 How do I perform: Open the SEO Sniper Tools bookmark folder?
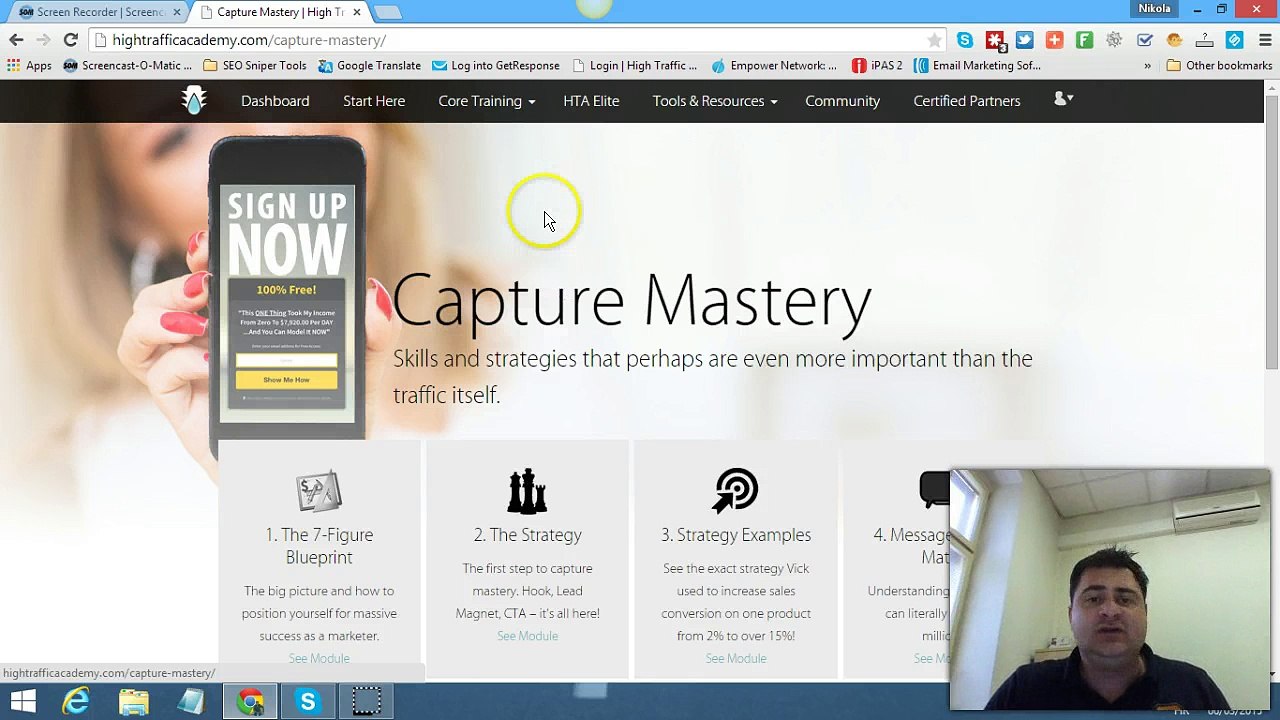tap(255, 66)
